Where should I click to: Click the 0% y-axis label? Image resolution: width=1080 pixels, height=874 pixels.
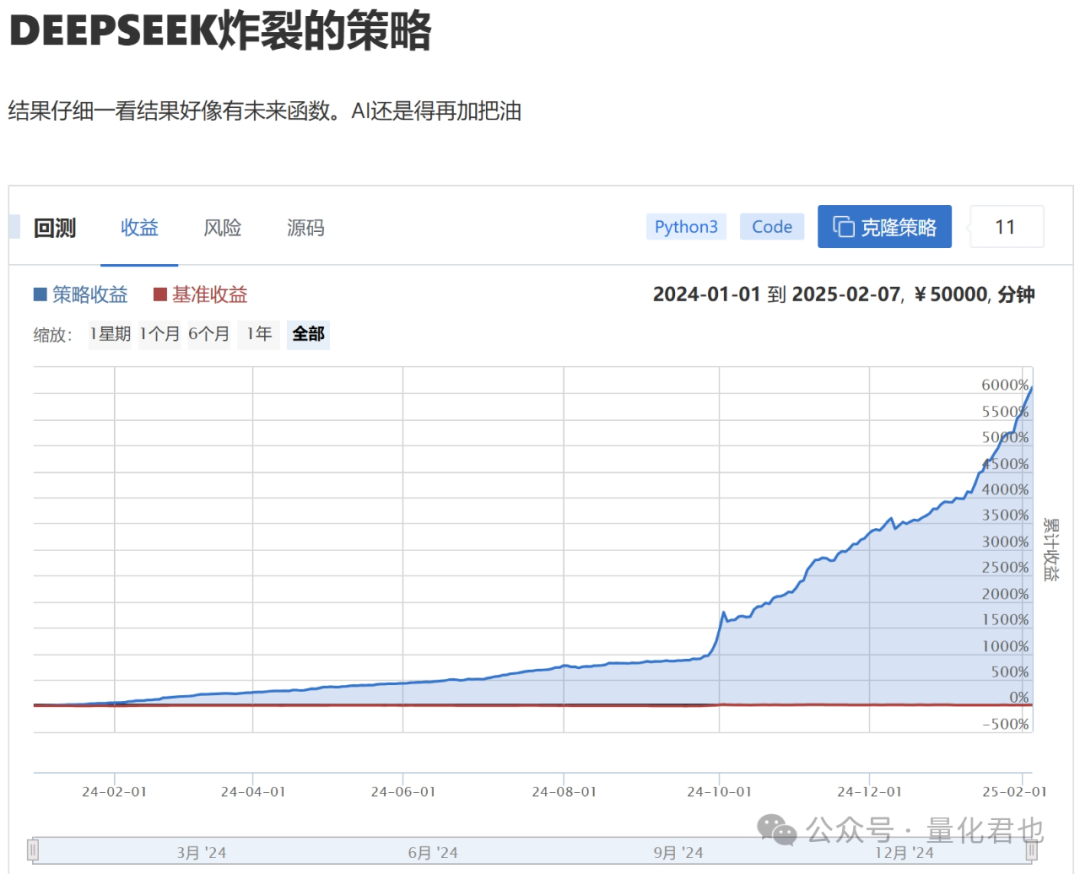pyautogui.click(x=1019, y=698)
